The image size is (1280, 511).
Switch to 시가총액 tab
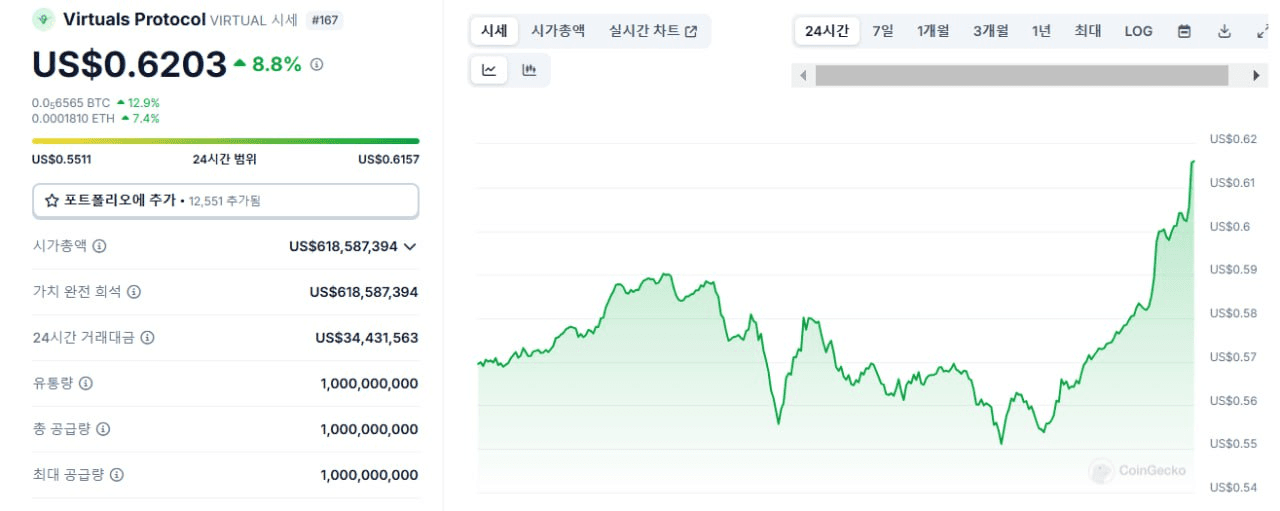click(x=558, y=31)
